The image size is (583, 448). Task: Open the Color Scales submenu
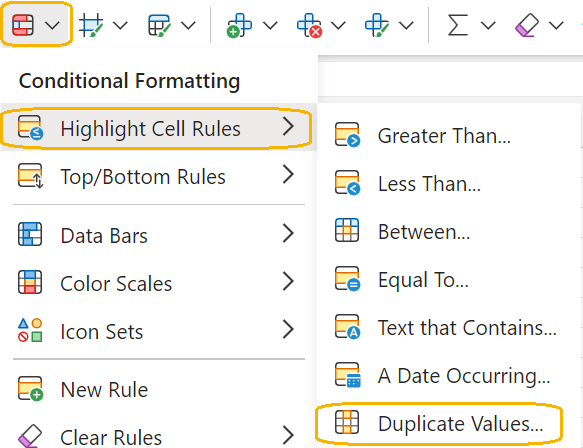pos(159,283)
